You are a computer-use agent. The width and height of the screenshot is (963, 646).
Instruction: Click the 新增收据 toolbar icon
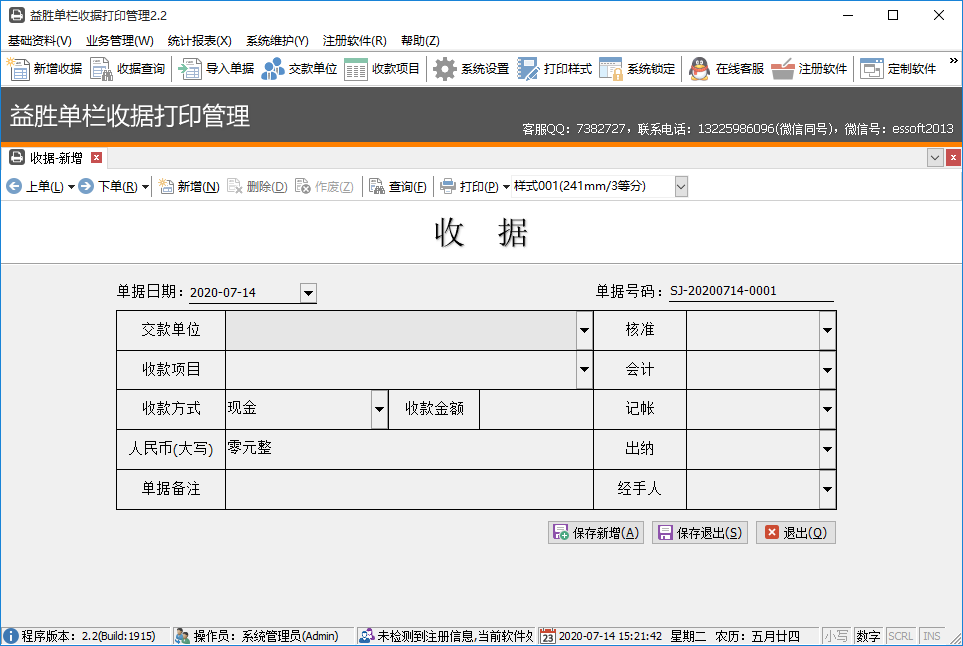click(44, 69)
